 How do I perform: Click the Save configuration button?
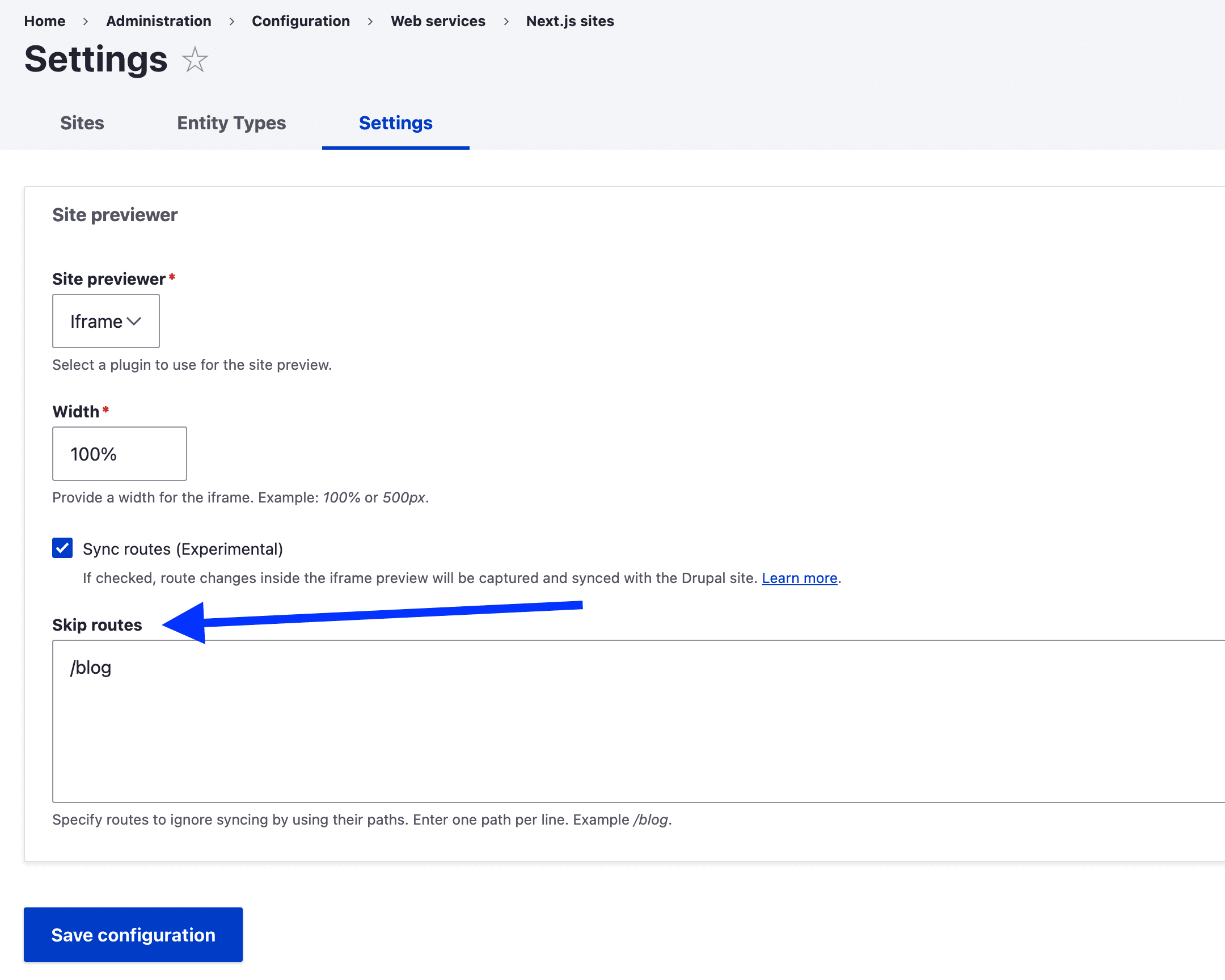(x=133, y=935)
